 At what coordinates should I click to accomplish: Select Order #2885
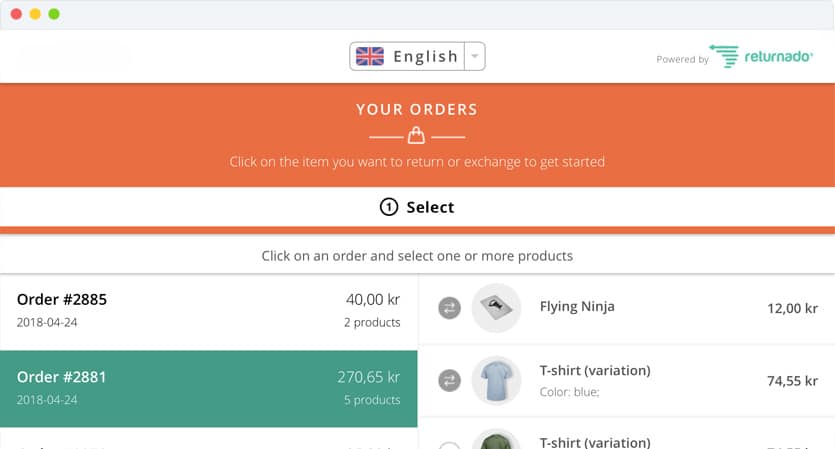[209, 312]
